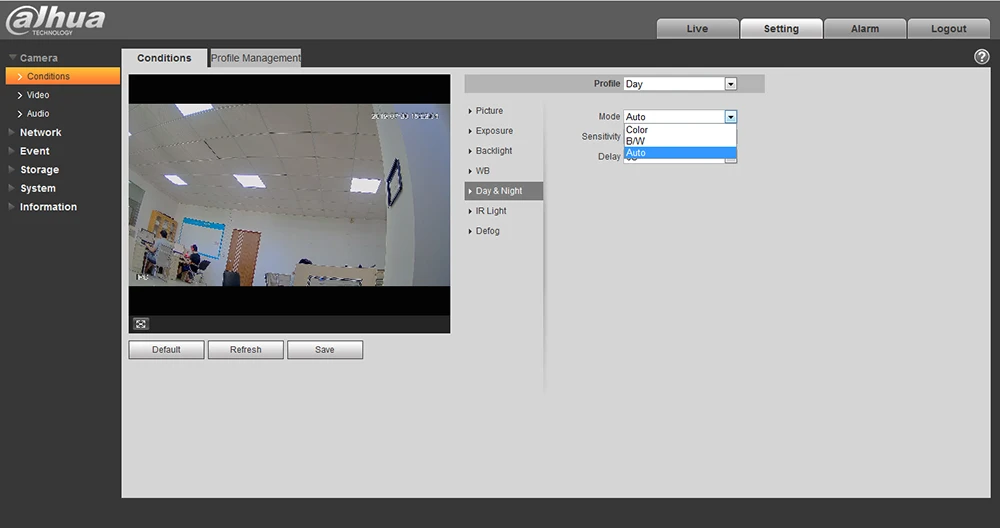Click the Mode dropdown arrow
This screenshot has height=528, width=1000.
click(731, 117)
